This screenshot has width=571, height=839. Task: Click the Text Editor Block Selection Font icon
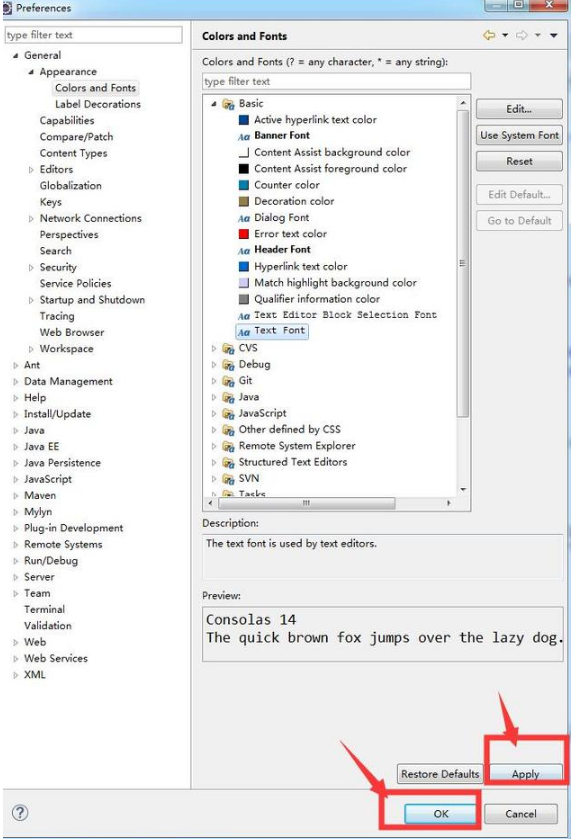[x=243, y=316]
